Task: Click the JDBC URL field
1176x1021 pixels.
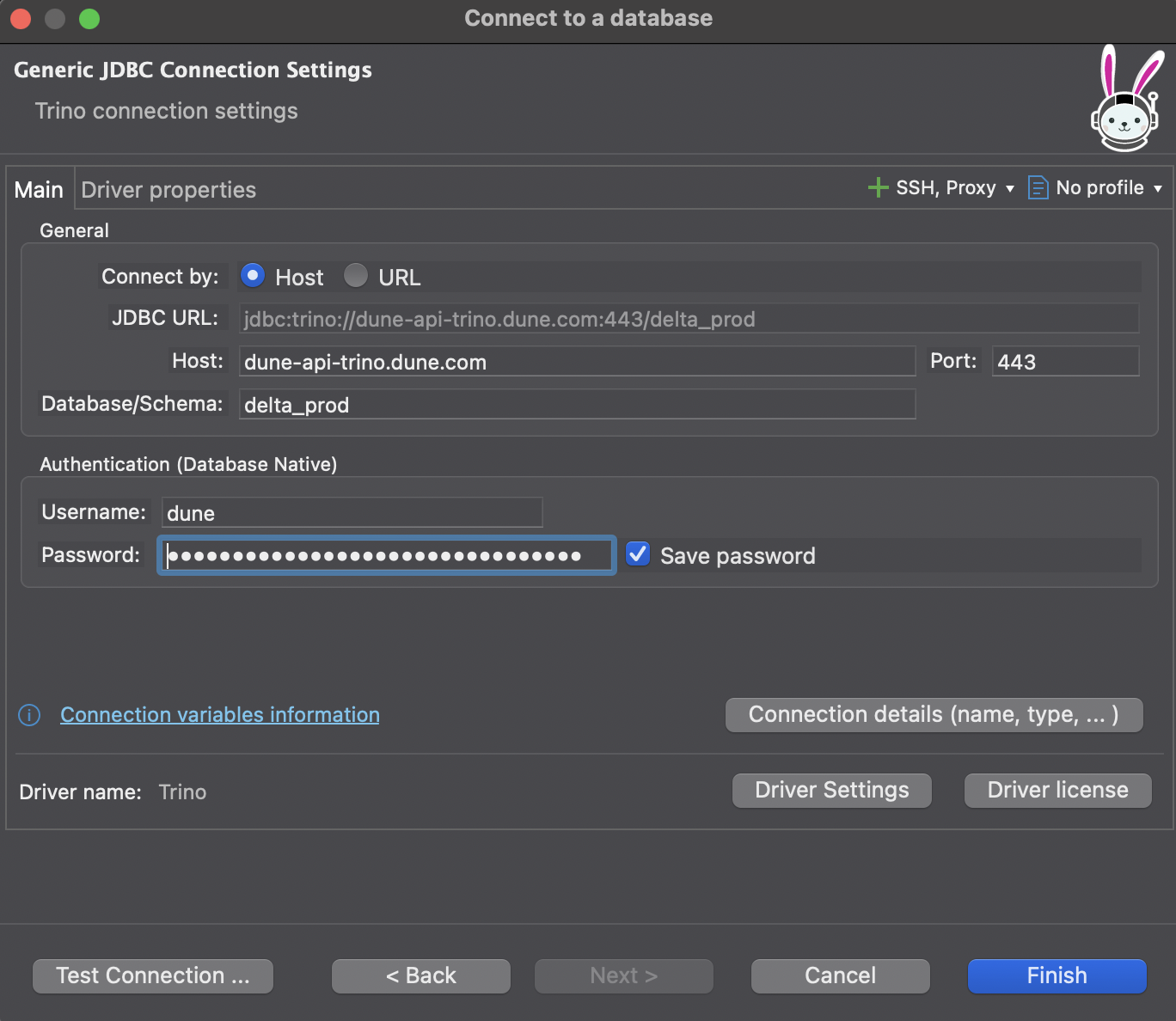Action: tap(689, 319)
